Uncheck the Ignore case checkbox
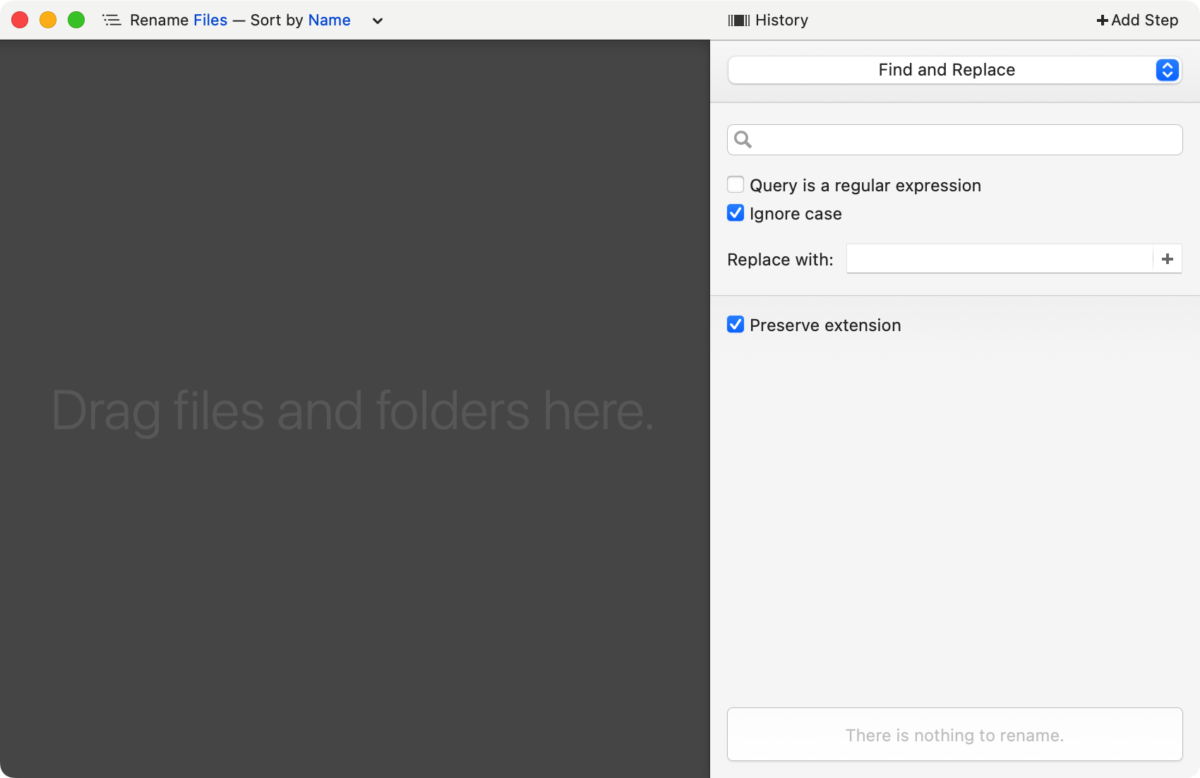Screen dimensions: 1200x778 click(x=736, y=213)
